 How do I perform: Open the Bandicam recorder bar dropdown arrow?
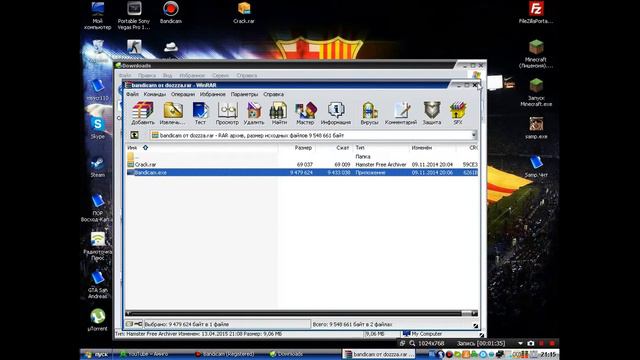(x=520, y=343)
